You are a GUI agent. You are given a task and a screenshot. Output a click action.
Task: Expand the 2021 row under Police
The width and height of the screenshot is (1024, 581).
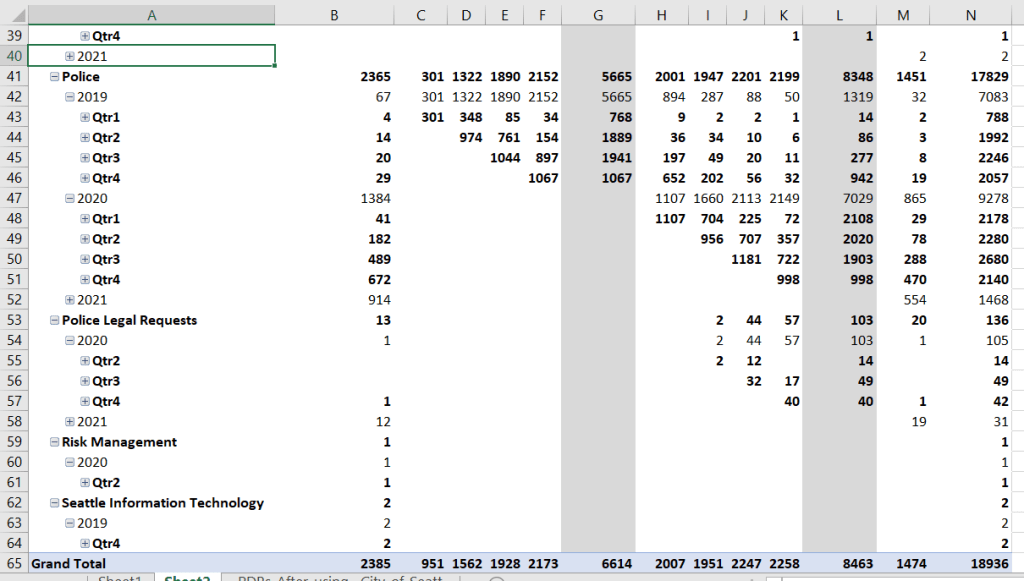pos(70,300)
